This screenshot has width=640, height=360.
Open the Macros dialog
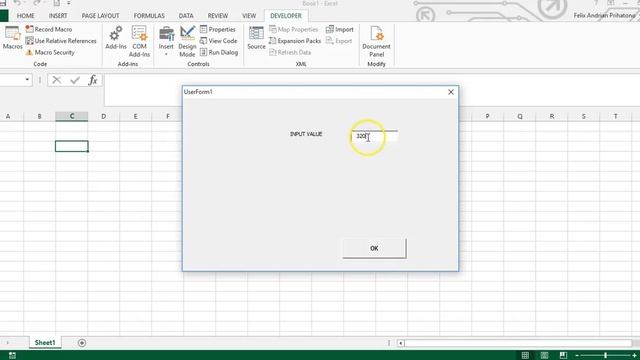click(12, 38)
